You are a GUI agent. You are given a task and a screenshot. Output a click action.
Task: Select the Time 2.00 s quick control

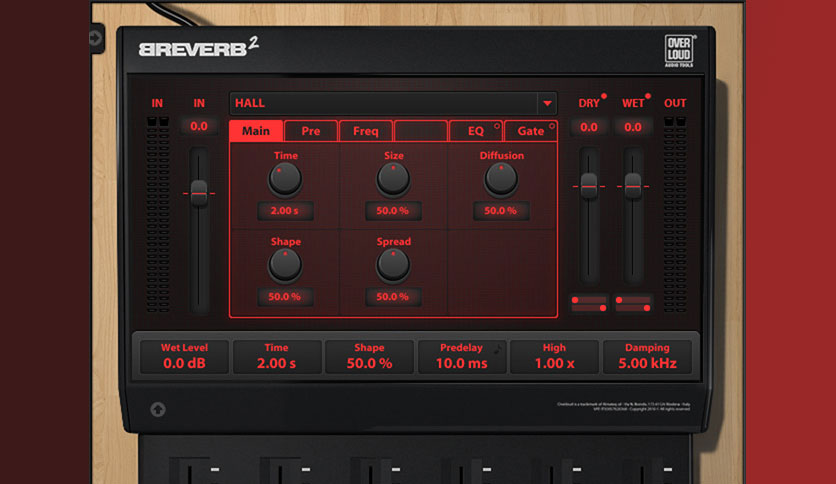[277, 357]
